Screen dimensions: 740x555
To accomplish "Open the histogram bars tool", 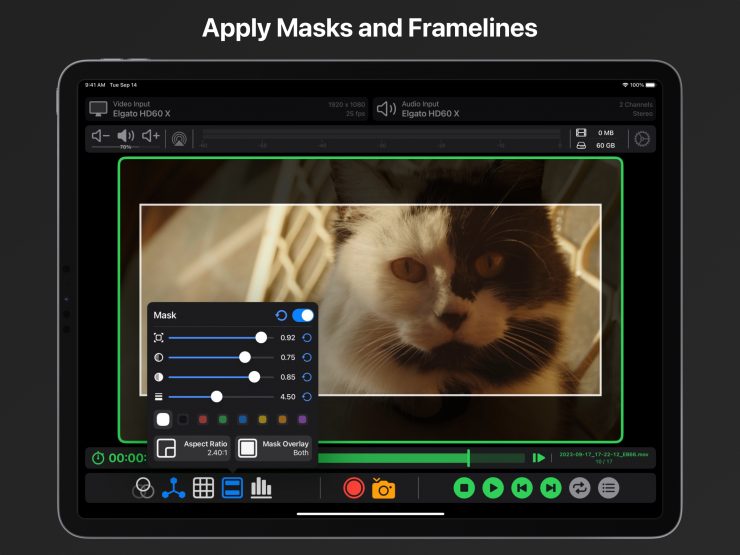I will 261,488.
